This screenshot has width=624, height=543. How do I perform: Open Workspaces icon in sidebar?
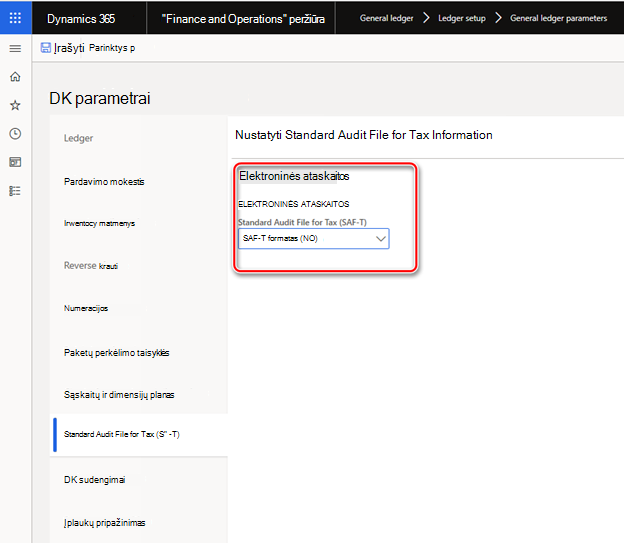pos(15,162)
